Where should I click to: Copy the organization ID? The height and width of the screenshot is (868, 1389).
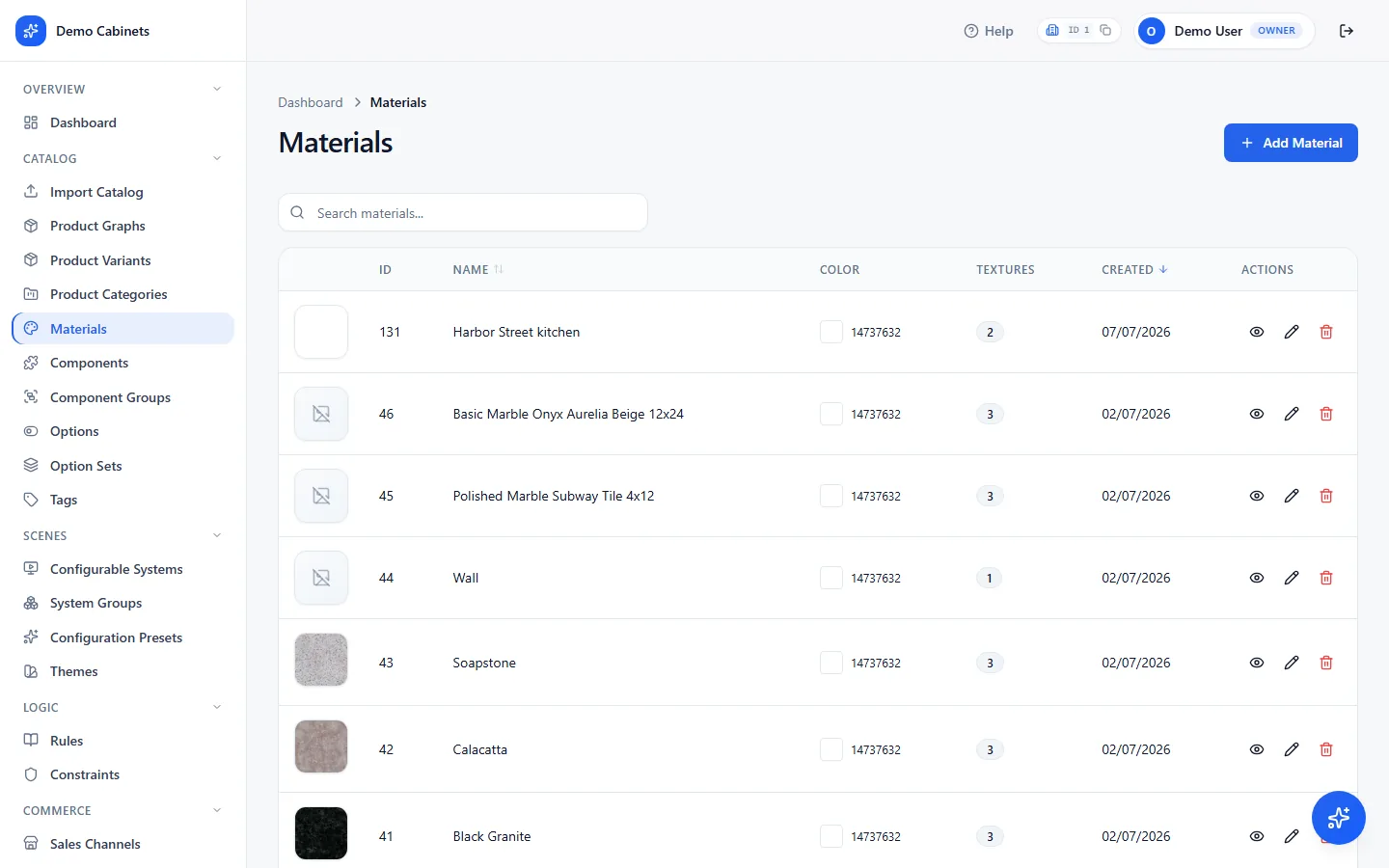tap(1105, 30)
